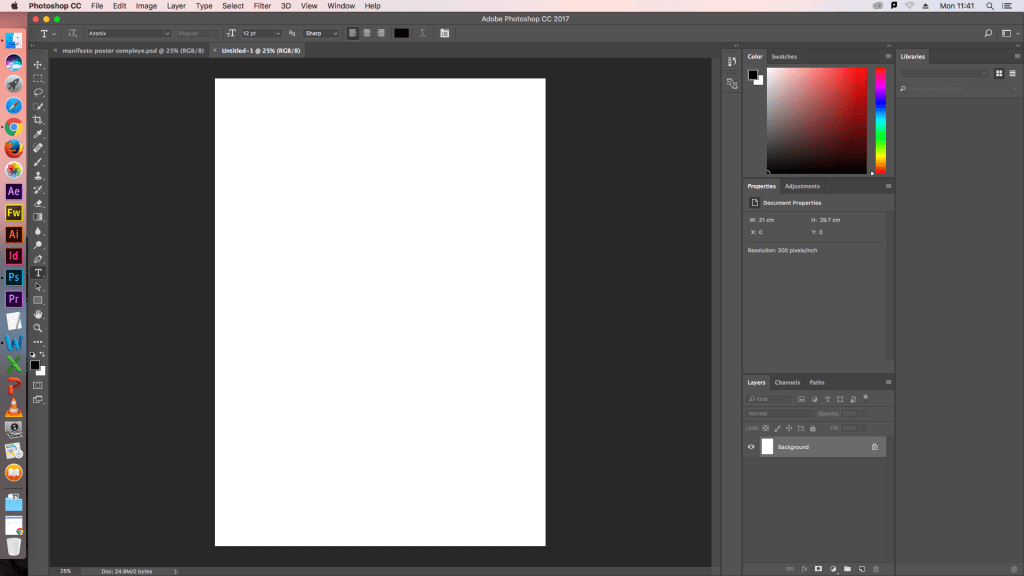
Task: Choose the Clone Stamp tool
Action: [38, 176]
